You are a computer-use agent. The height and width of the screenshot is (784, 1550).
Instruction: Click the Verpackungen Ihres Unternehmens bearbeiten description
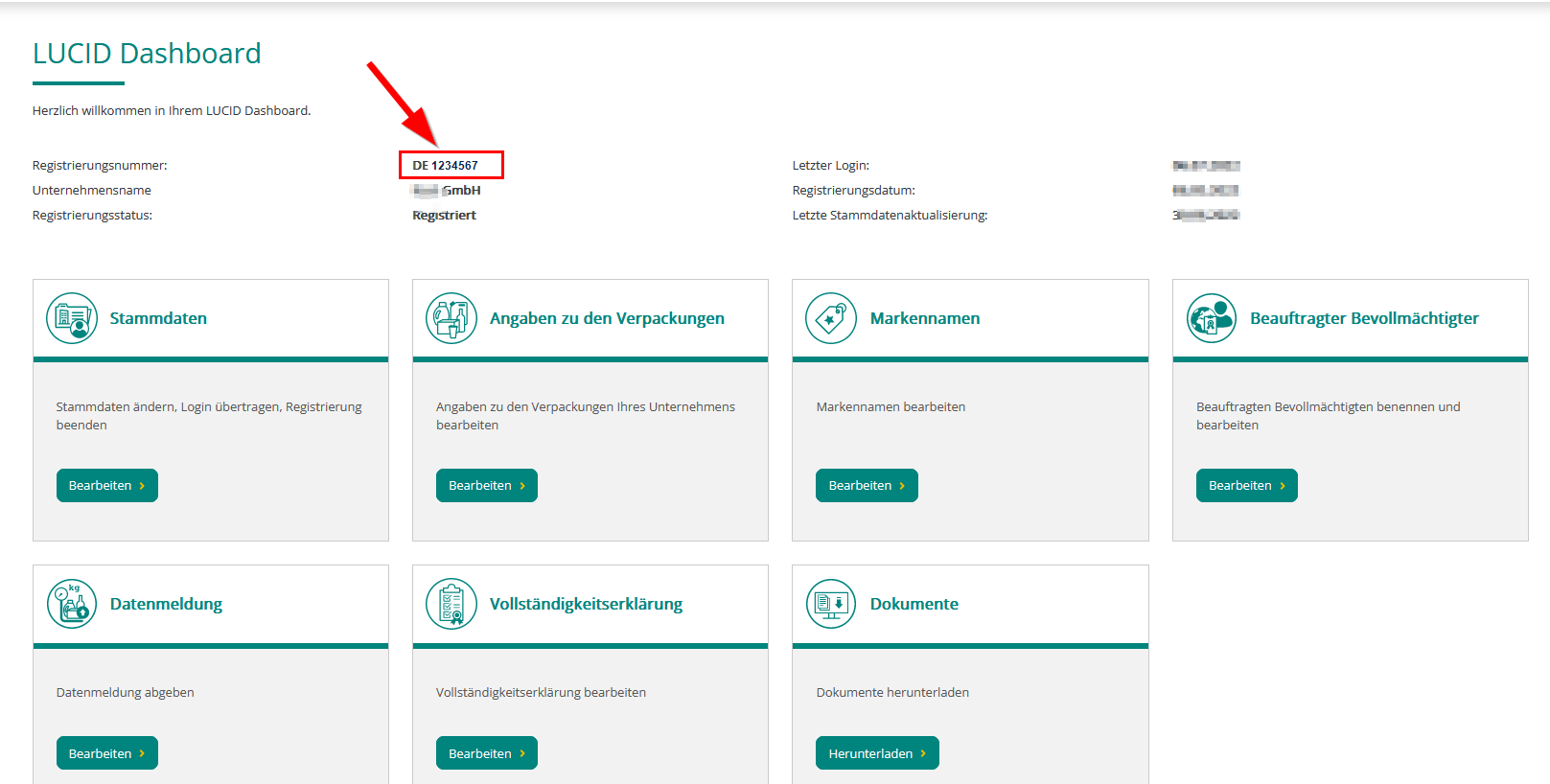[x=585, y=416]
